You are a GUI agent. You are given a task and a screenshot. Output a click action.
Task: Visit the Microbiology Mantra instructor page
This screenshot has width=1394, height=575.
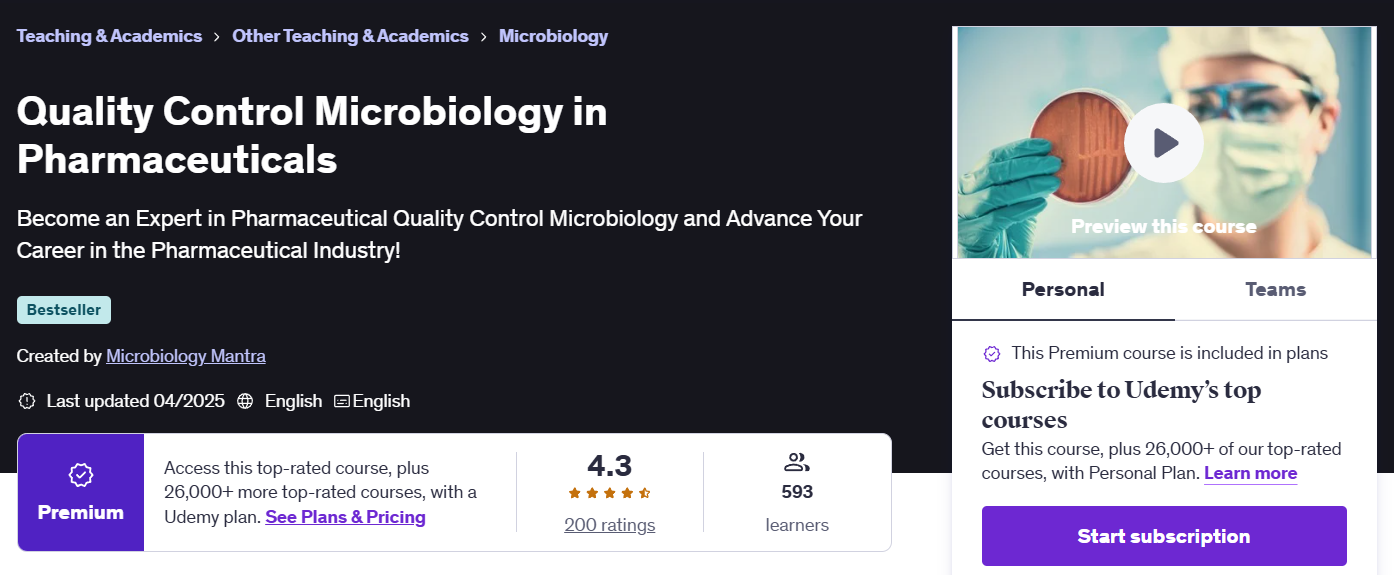coord(186,356)
